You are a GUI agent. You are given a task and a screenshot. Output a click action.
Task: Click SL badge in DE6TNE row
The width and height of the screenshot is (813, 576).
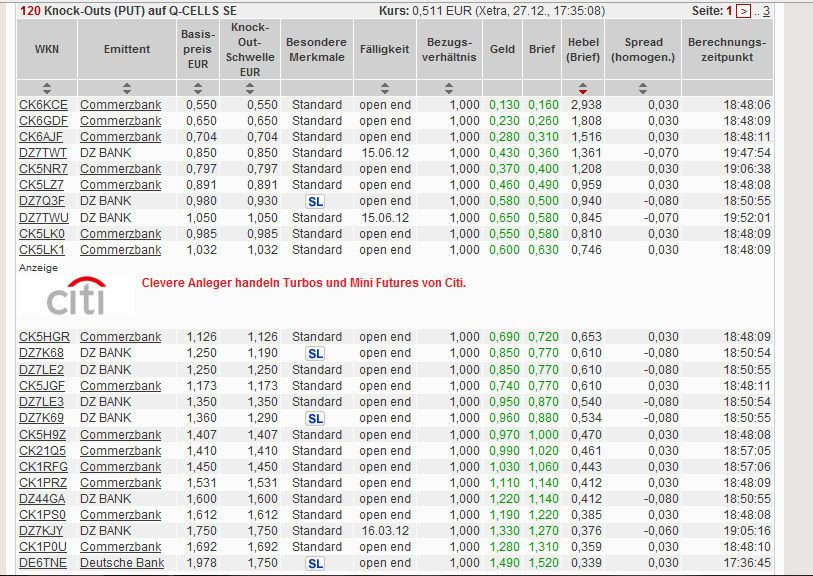[x=315, y=564]
